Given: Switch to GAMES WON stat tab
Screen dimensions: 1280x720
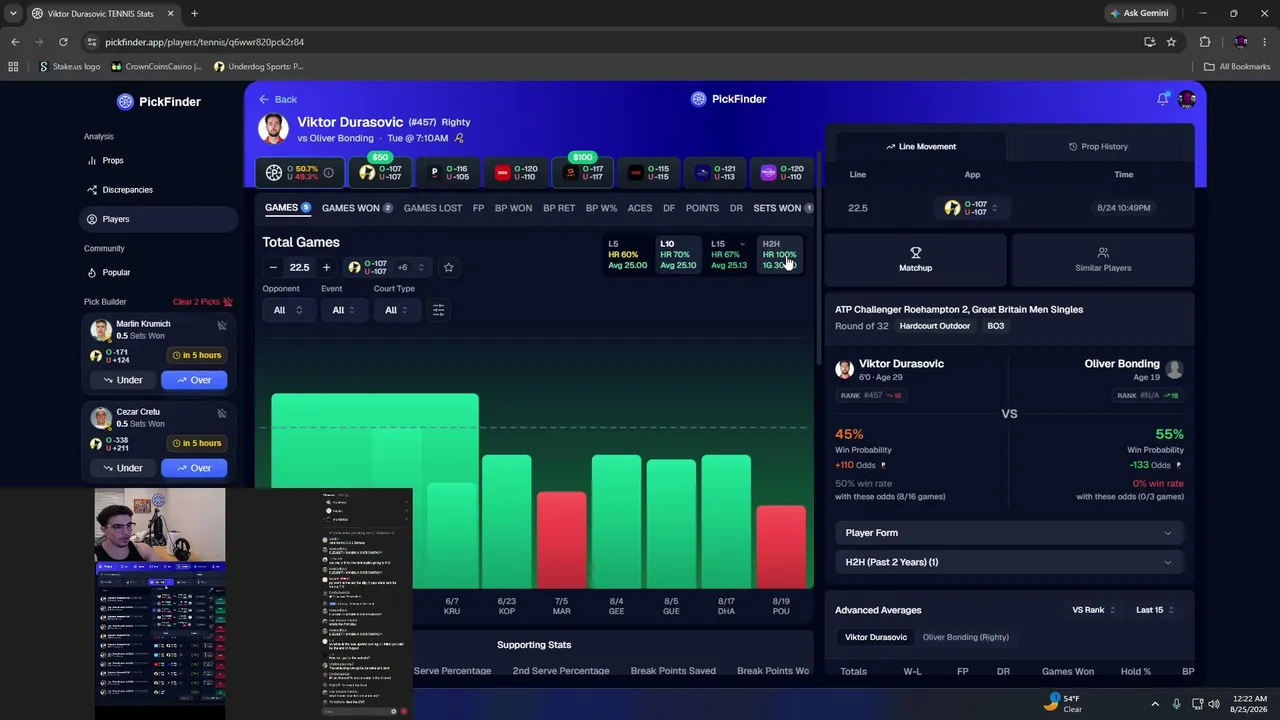Looking at the screenshot, I should tap(357, 208).
